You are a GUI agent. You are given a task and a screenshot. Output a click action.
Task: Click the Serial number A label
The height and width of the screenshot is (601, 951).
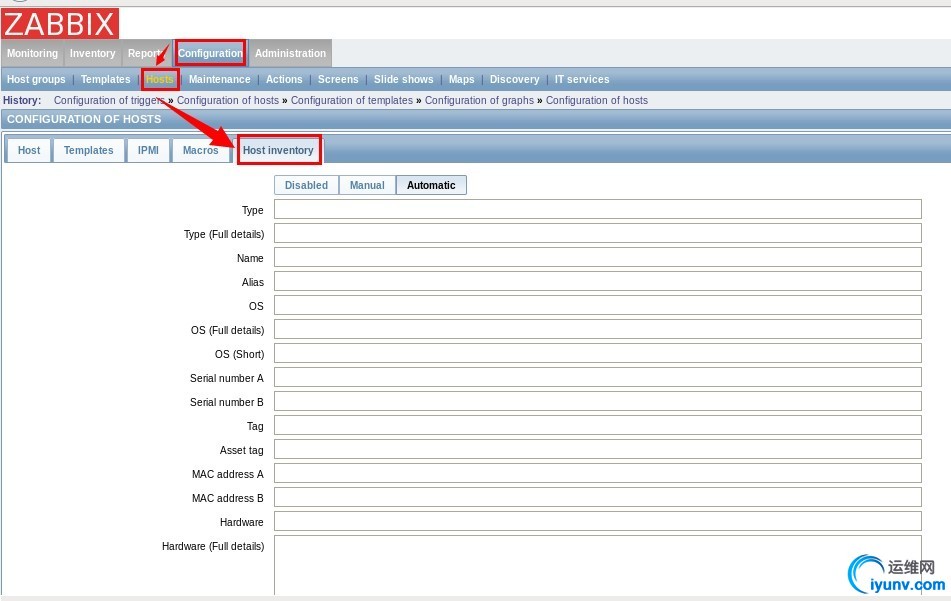point(226,378)
